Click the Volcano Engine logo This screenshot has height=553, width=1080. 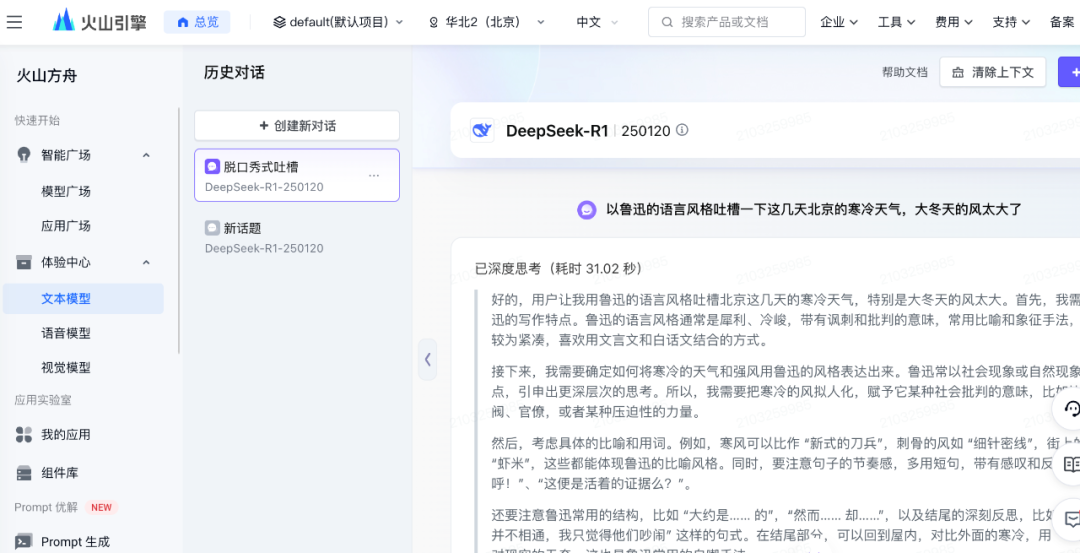102,22
